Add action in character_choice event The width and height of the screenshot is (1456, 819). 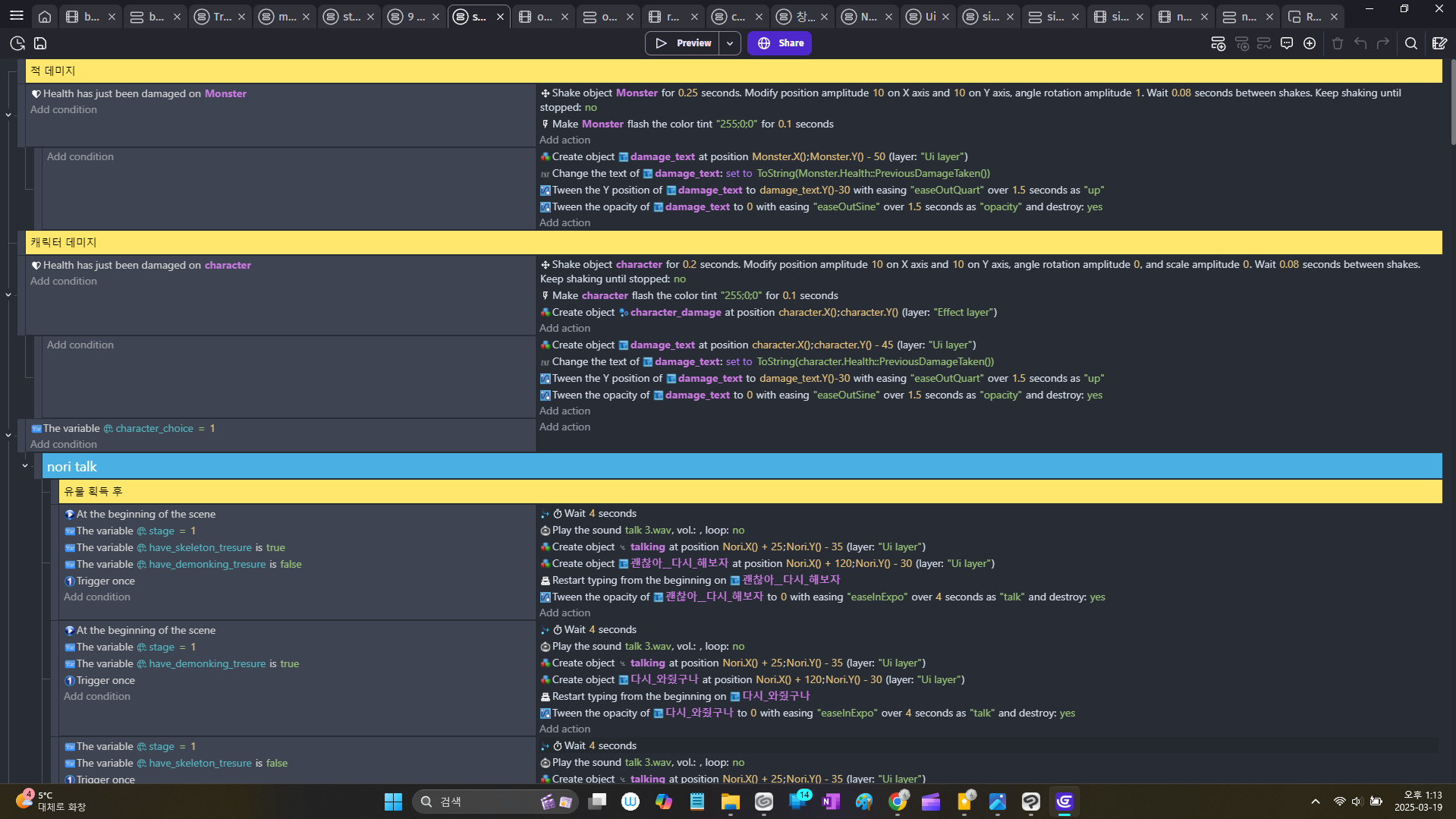(x=564, y=427)
